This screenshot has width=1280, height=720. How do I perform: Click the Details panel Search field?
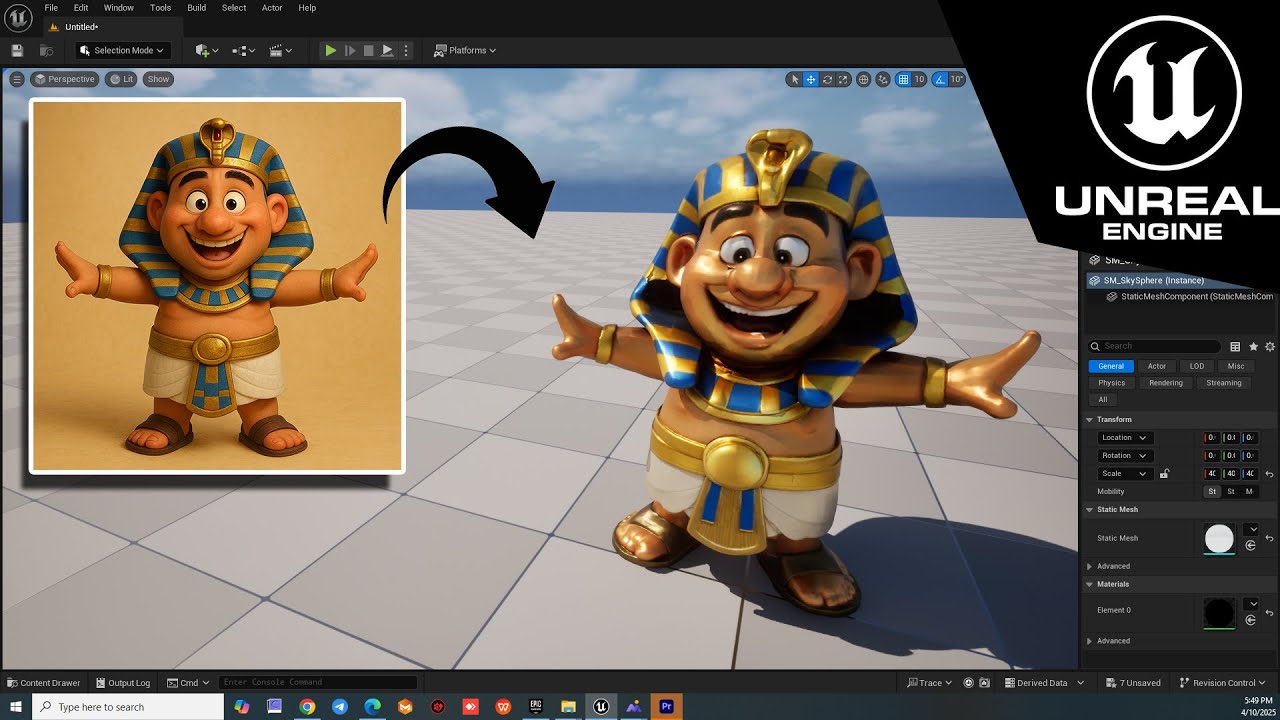pyautogui.click(x=1156, y=346)
